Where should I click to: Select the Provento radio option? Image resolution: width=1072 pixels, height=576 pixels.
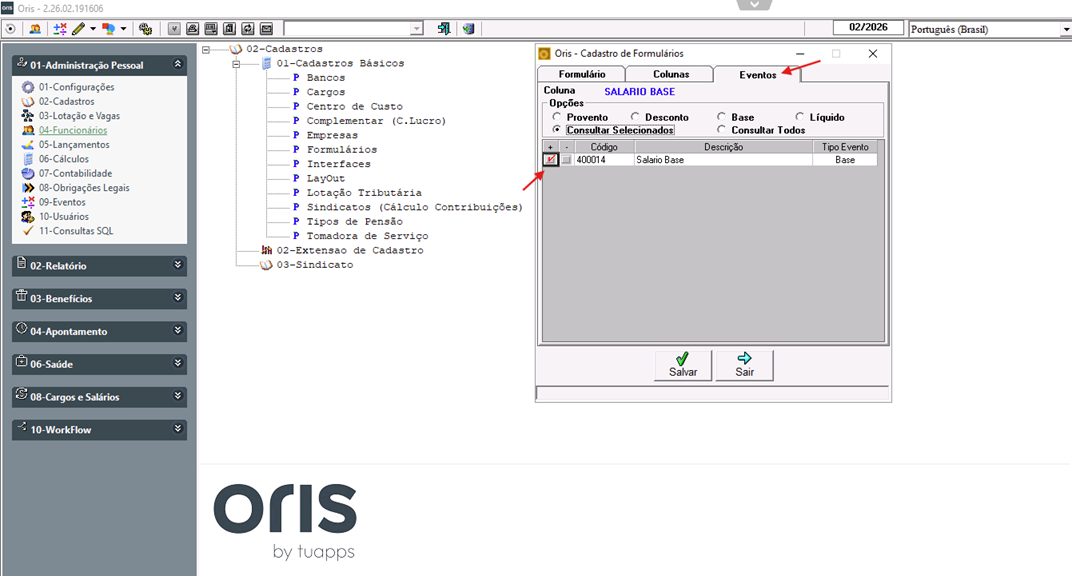(557, 117)
